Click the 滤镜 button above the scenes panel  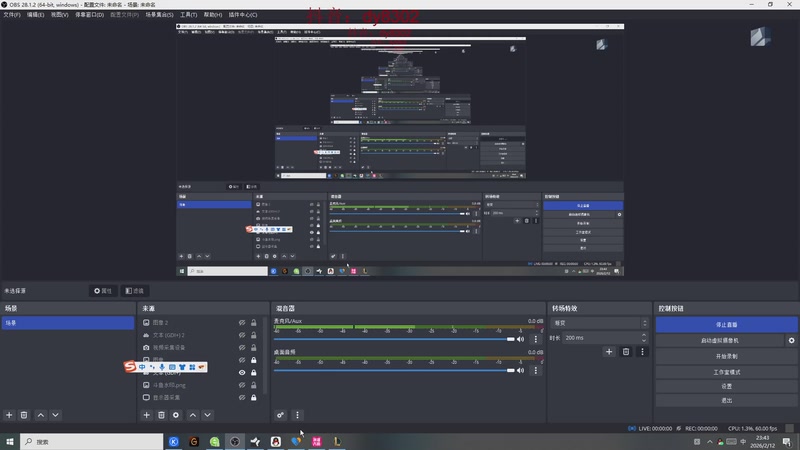(135, 291)
